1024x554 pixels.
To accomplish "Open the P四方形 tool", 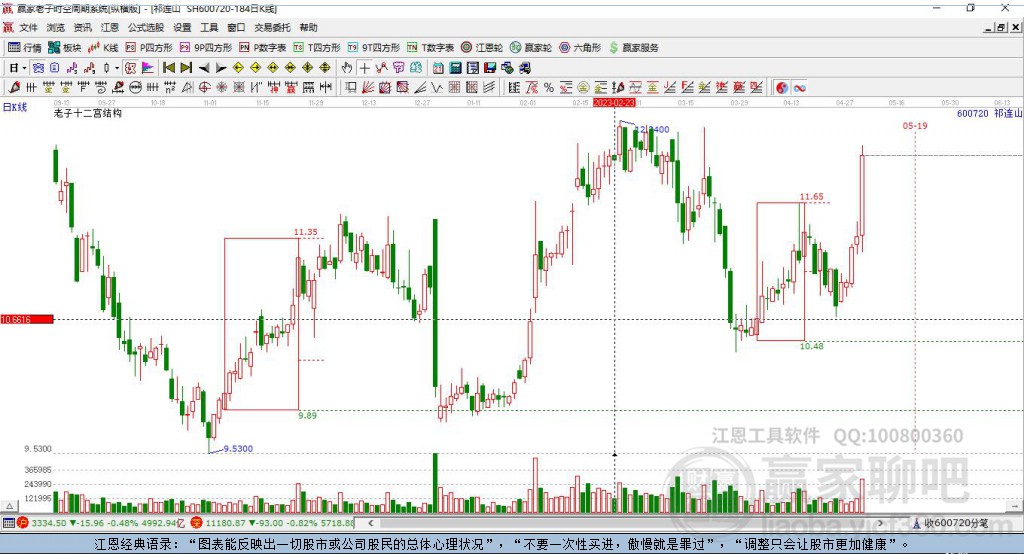I will click(x=149, y=48).
